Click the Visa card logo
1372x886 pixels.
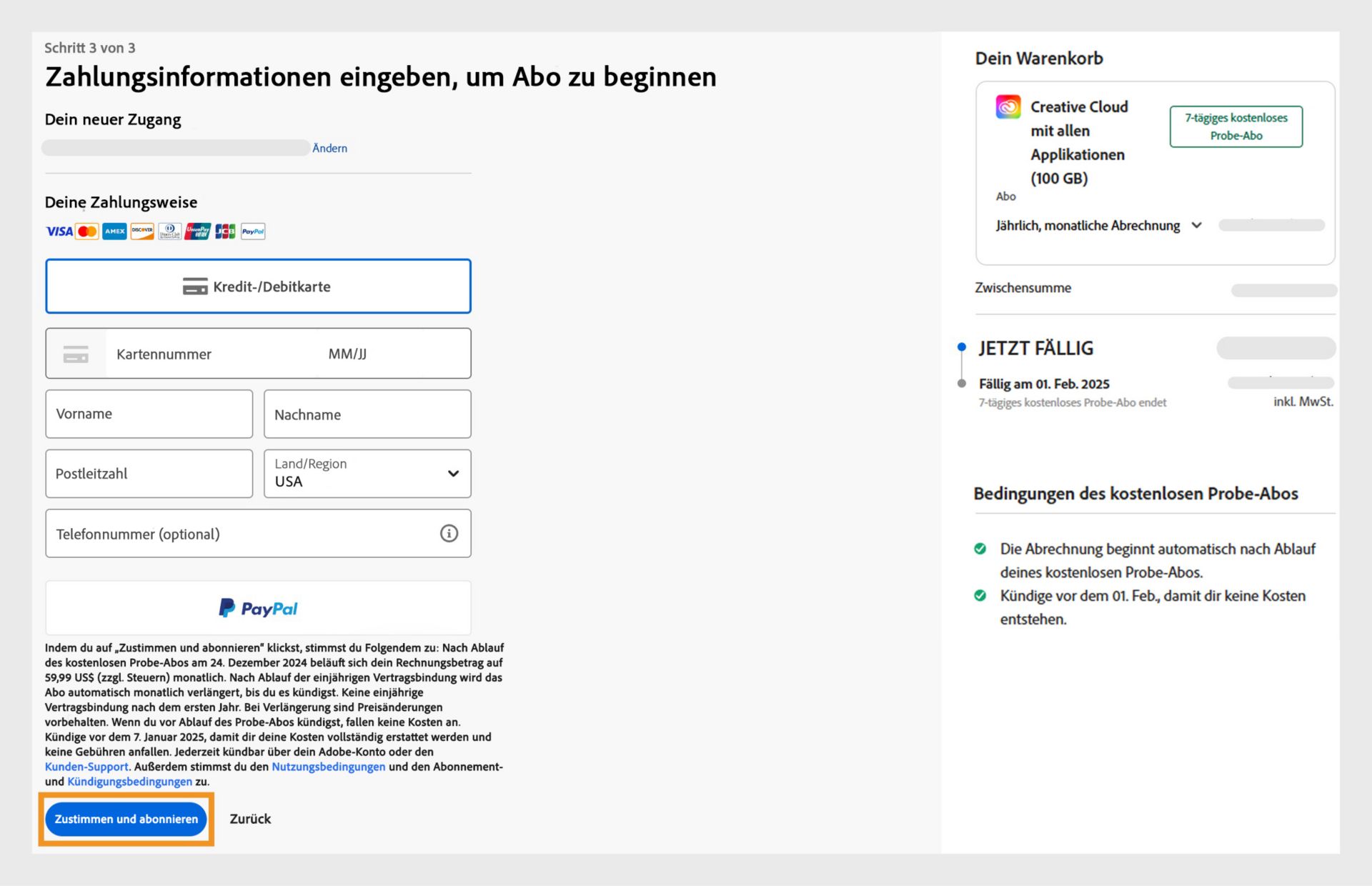coord(59,231)
